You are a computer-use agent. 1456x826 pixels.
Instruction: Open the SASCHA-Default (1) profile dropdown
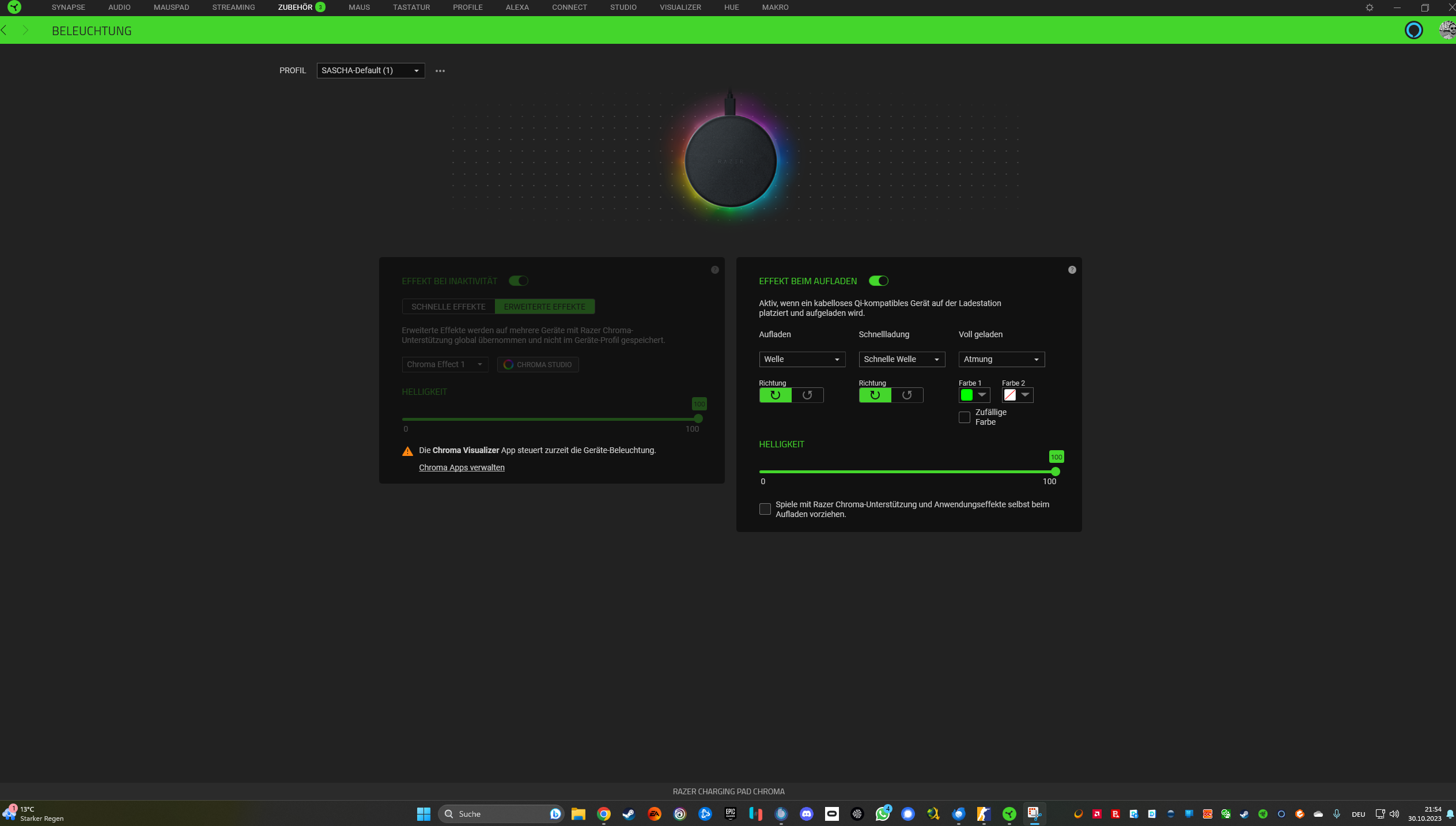[x=370, y=70]
